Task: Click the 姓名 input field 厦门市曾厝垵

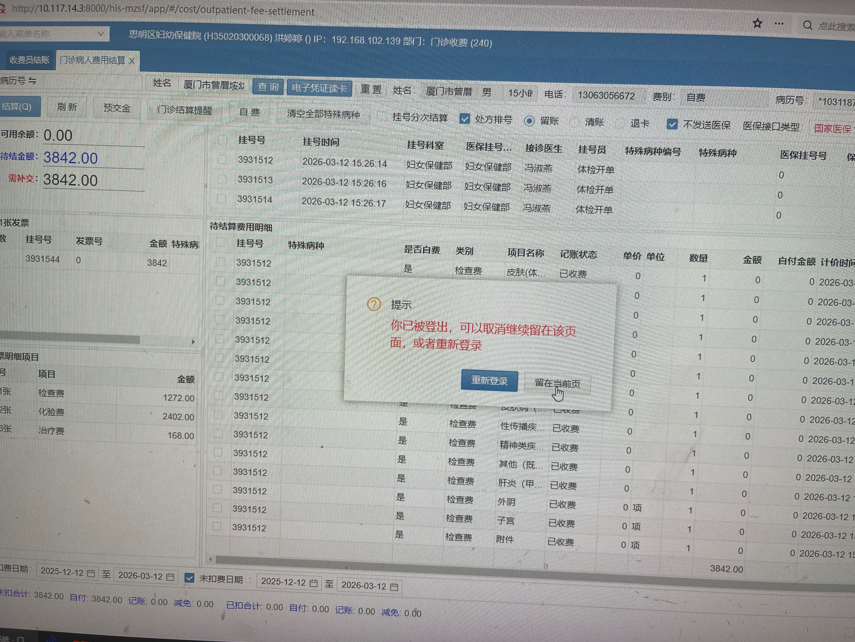Action: [214, 85]
